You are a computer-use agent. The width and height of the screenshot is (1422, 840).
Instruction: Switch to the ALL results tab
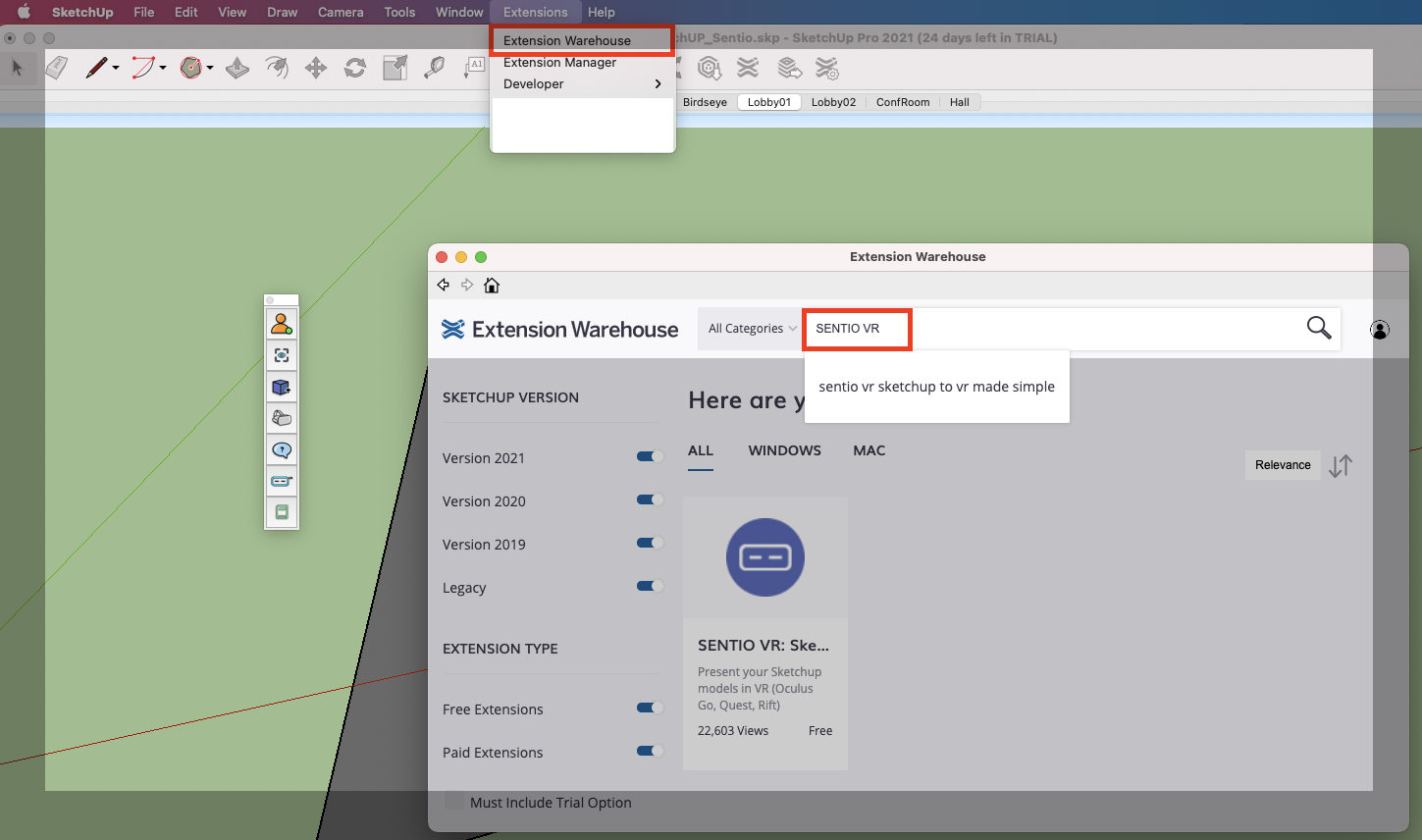coord(701,450)
